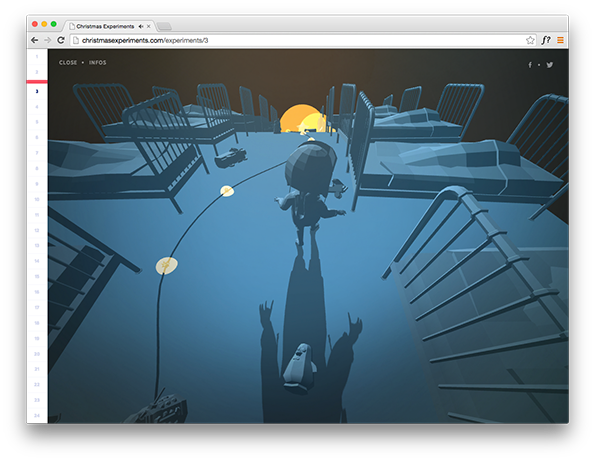
Task: Go to experiment day 18 in sidebar
Action: pos(37,323)
